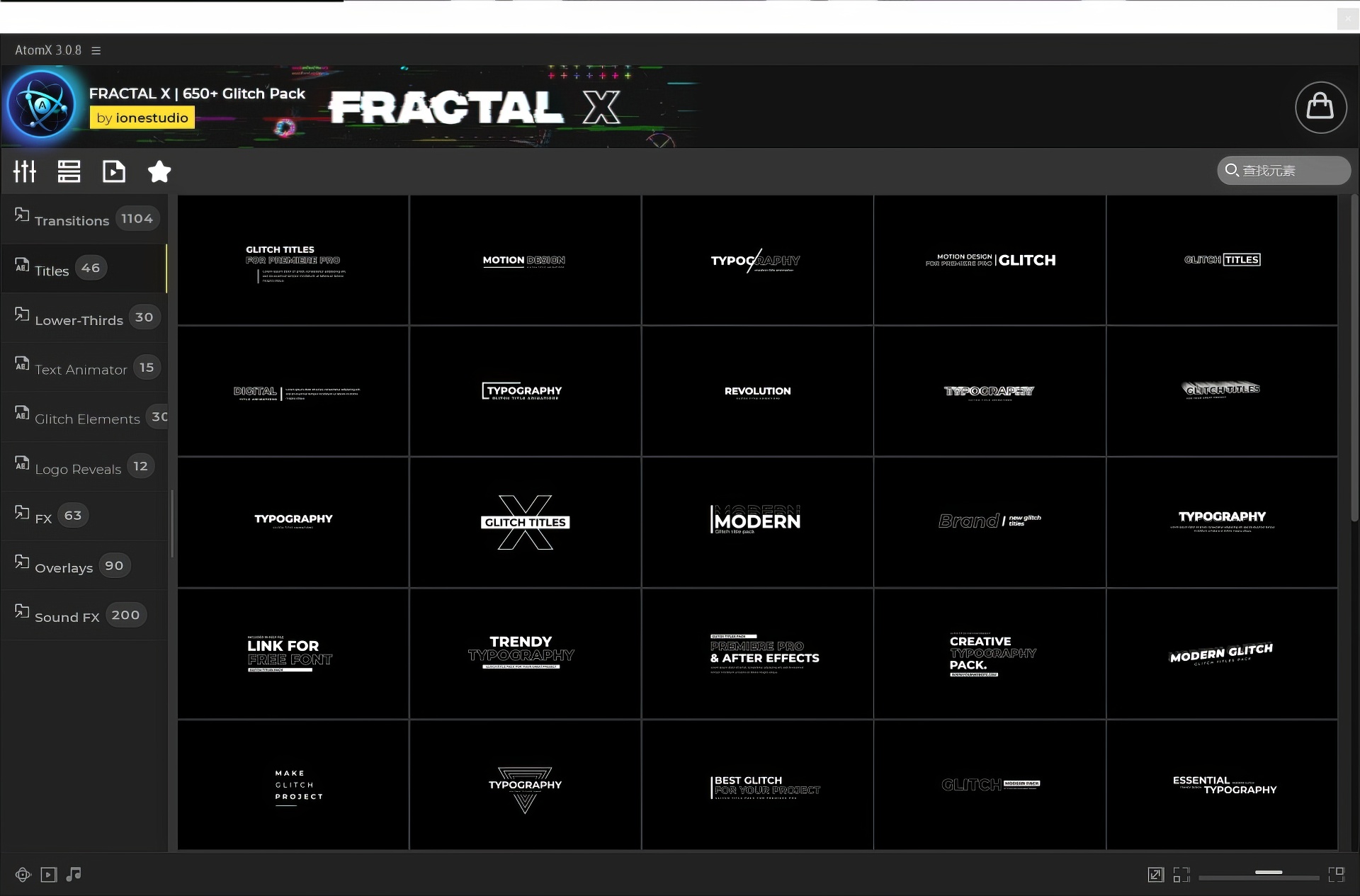Select the Revolution thumbnail
1360x896 pixels.
click(757, 391)
